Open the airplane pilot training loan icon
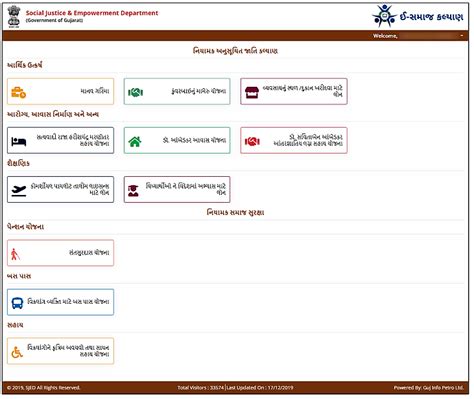474x399 pixels. coord(19,191)
